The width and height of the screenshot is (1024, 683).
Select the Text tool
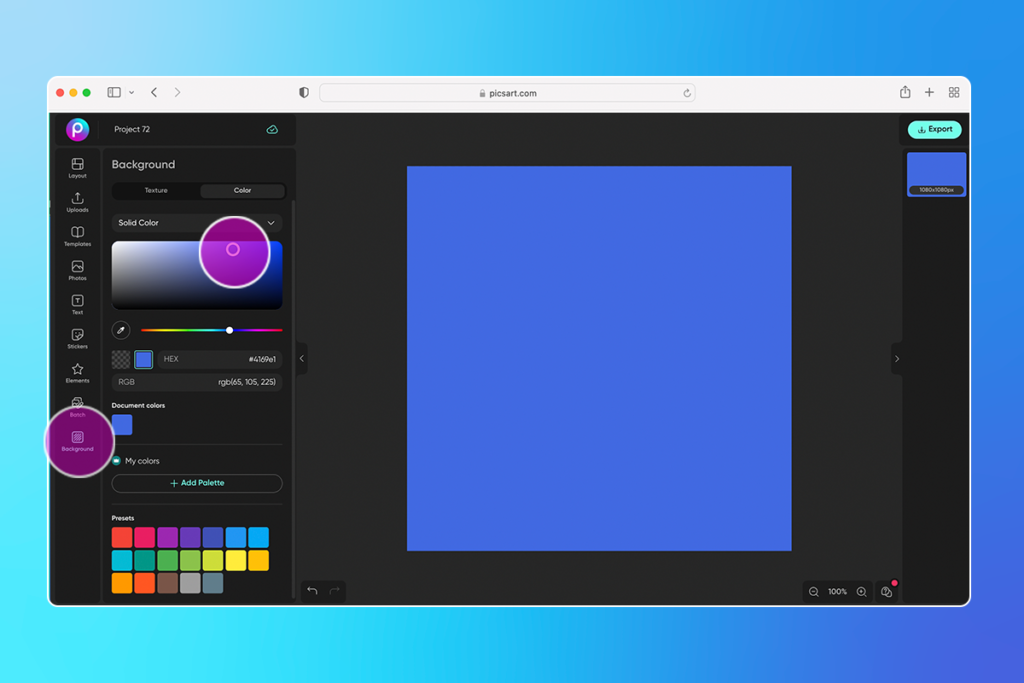click(77, 303)
